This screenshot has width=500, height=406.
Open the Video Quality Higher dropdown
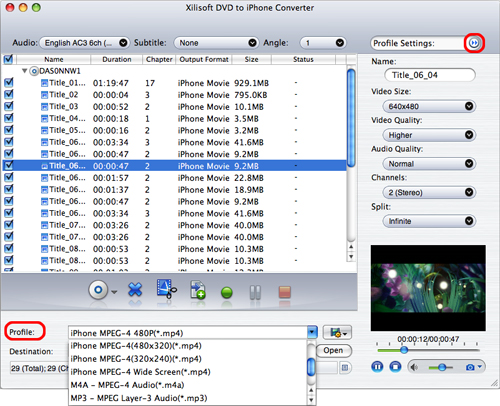pyautogui.click(x=429, y=135)
